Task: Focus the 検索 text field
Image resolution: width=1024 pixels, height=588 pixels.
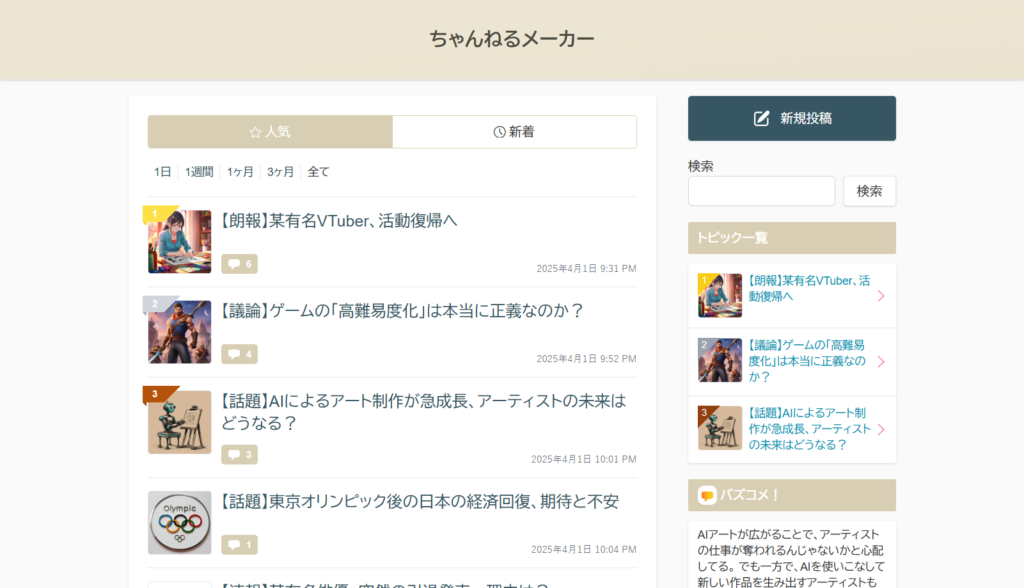Action: click(x=761, y=191)
